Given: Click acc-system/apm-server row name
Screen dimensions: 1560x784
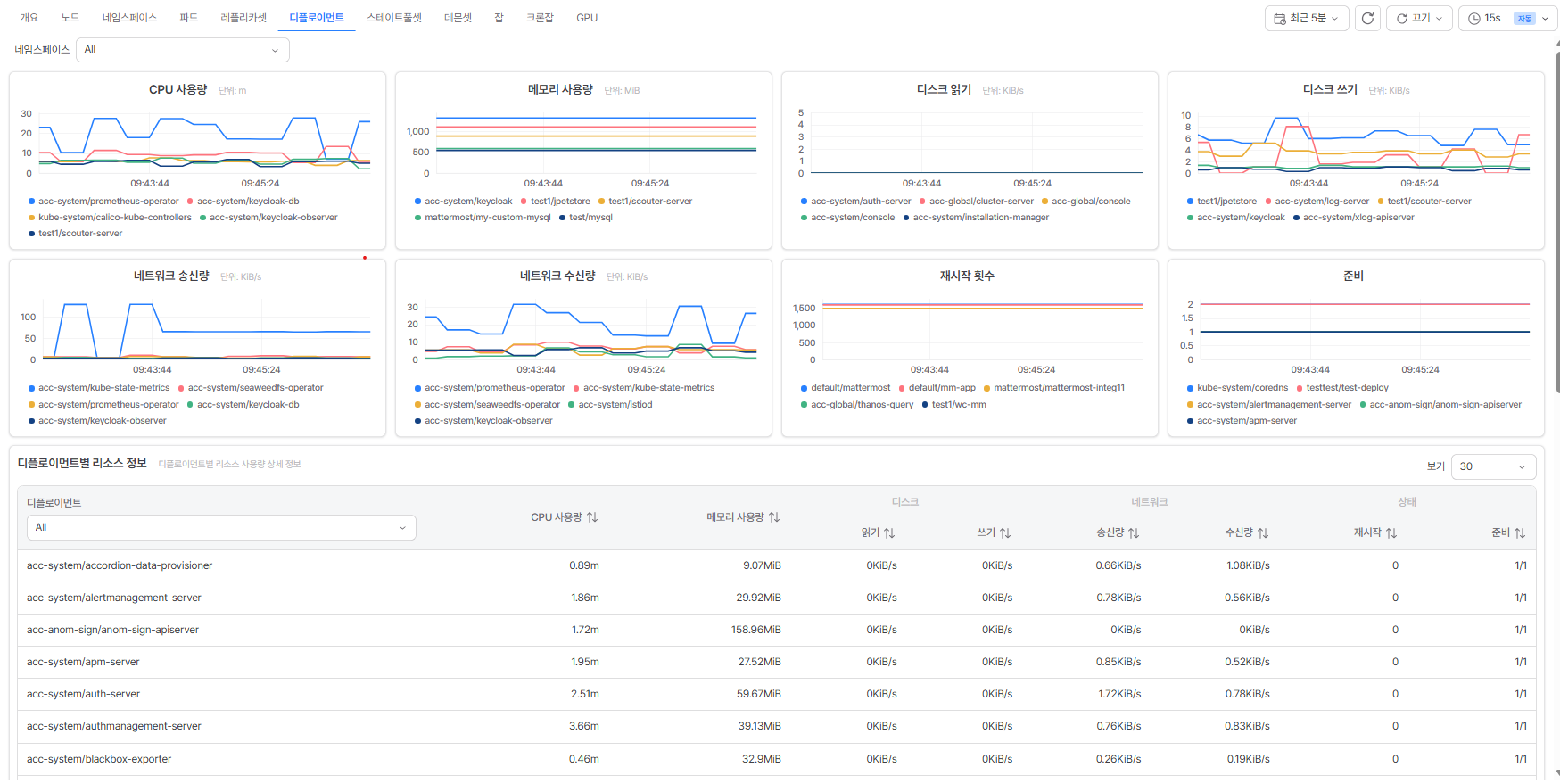Looking at the screenshot, I should click(83, 662).
